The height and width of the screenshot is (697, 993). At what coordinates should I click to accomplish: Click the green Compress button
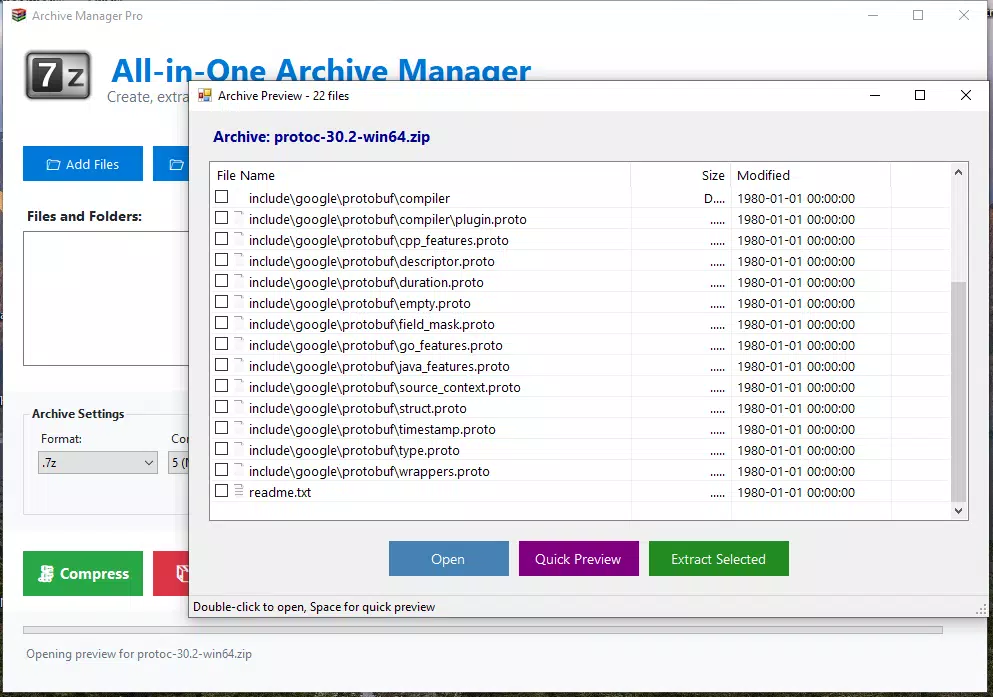click(x=83, y=574)
